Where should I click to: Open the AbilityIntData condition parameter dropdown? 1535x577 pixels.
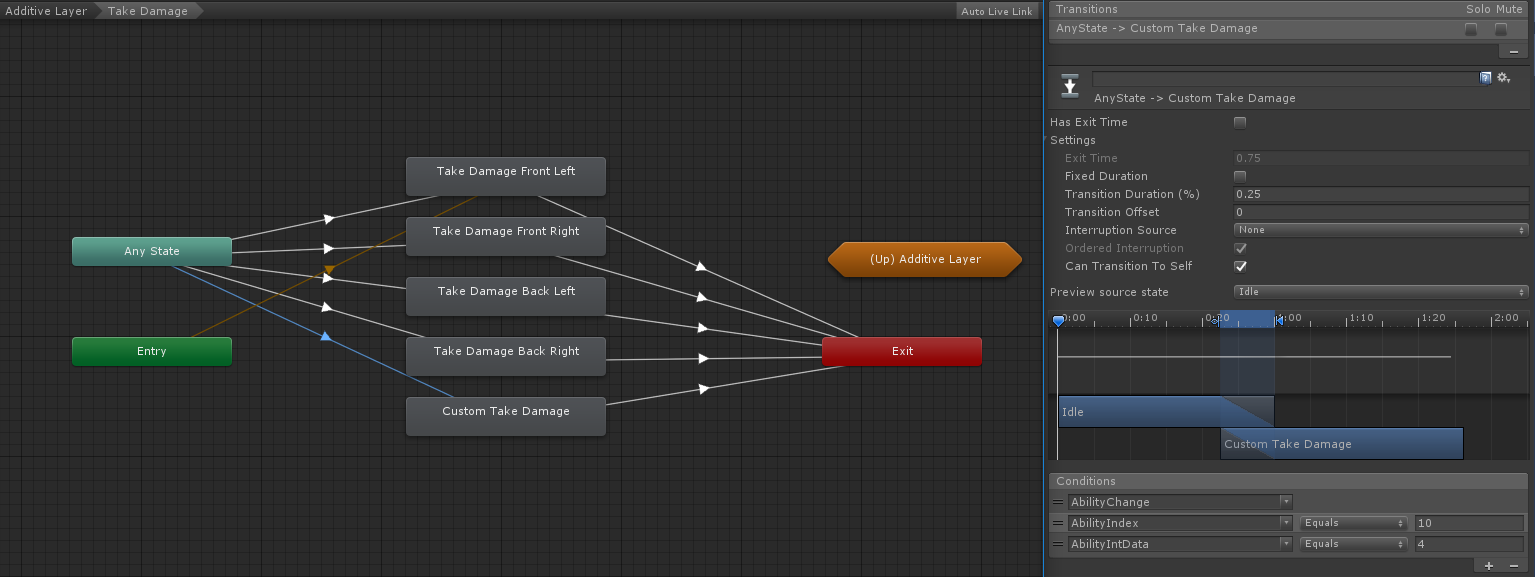click(1180, 543)
